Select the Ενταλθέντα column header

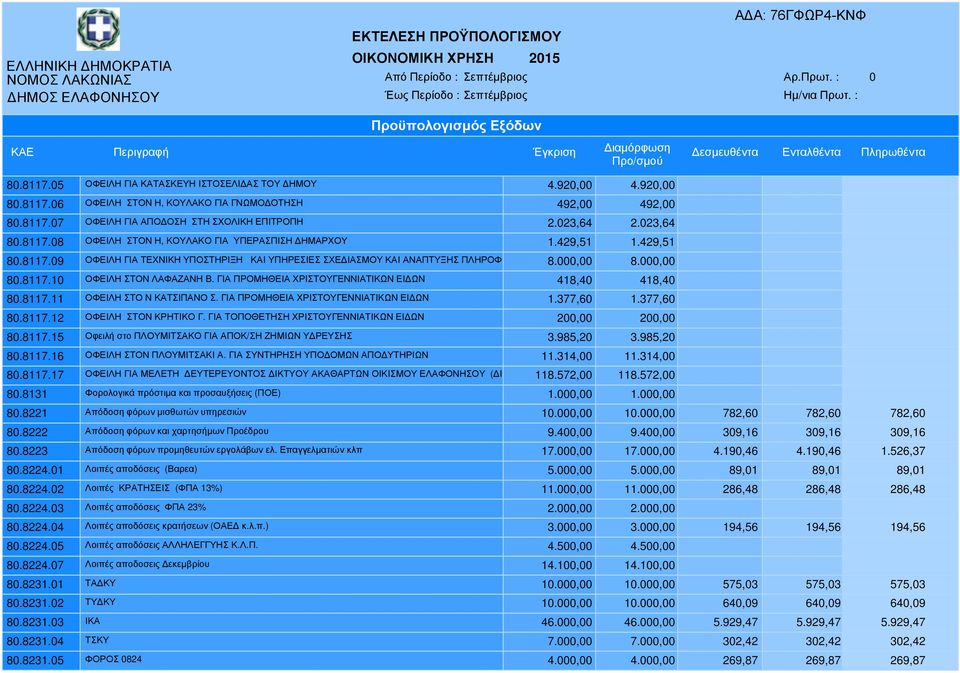pyautogui.click(x=811, y=152)
